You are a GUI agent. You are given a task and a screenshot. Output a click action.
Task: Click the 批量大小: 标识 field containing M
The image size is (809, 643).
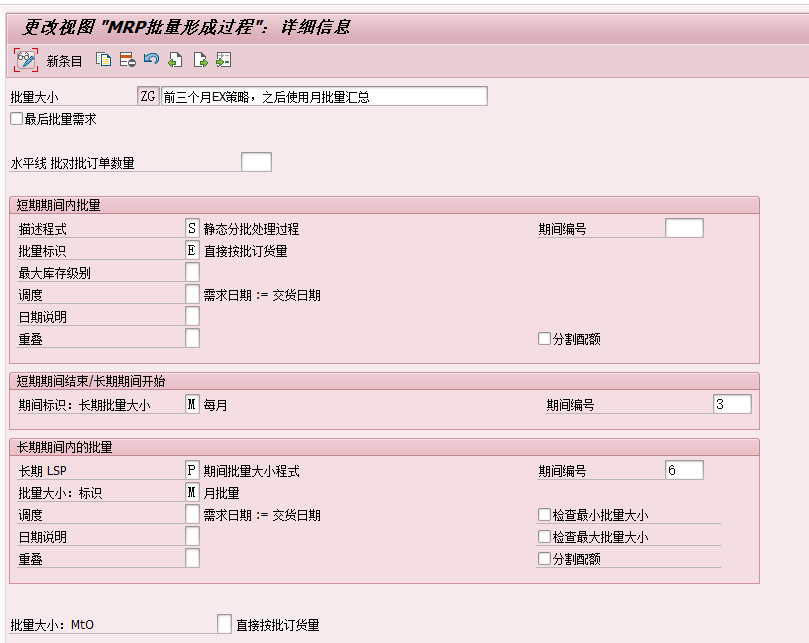pyautogui.click(x=192, y=492)
